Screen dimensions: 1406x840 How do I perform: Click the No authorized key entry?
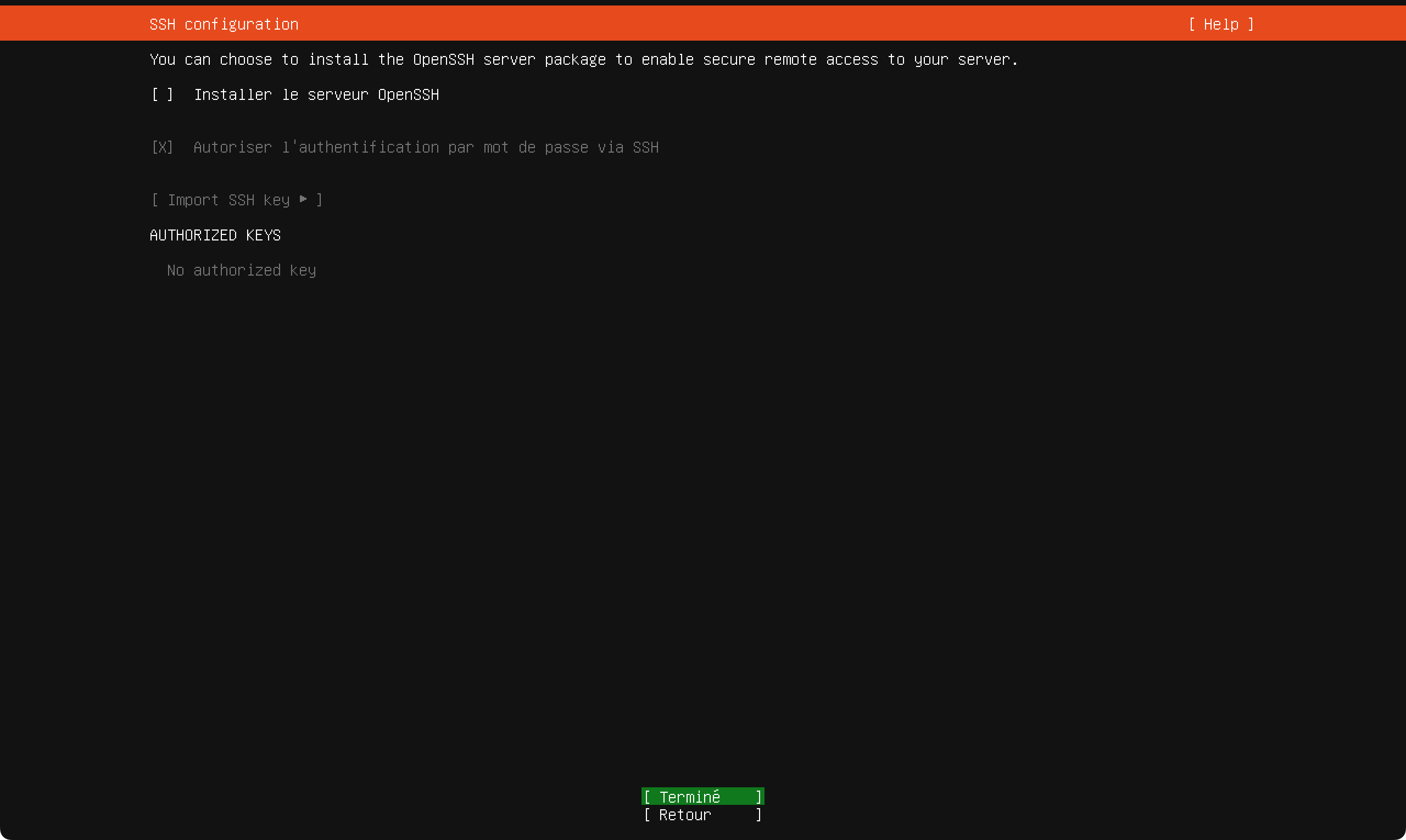[x=241, y=270]
